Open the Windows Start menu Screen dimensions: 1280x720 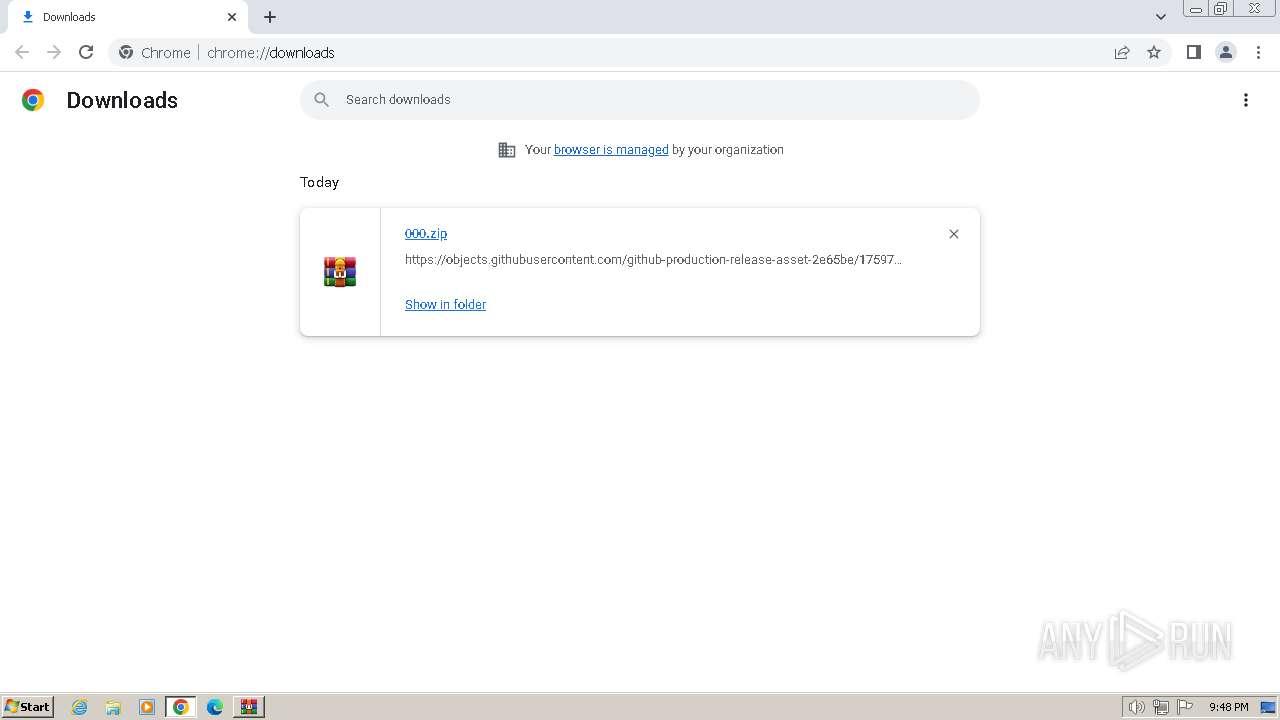pos(28,706)
